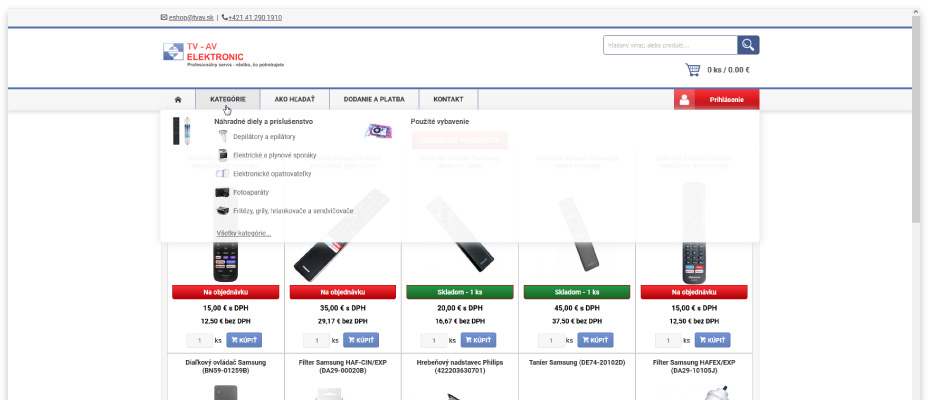This screenshot has height=400, width=928.
Task: Buy the 35,00 € product with KÚPIŤ
Action: tap(361, 340)
